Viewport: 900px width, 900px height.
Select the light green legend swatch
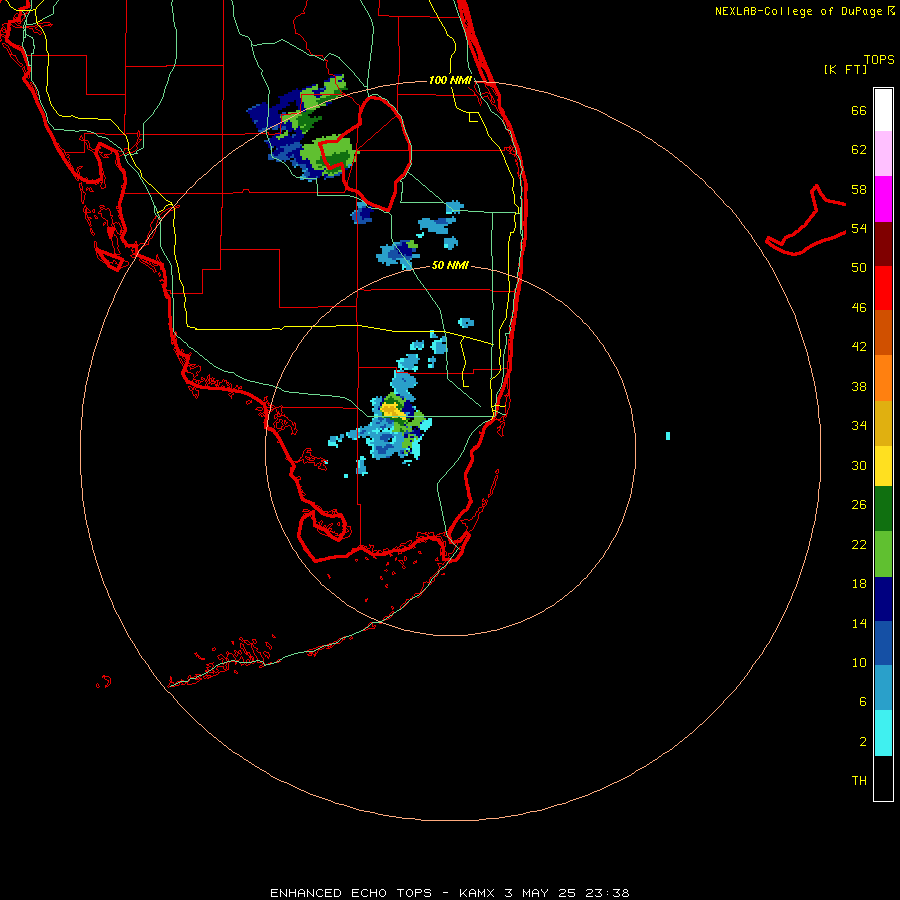click(x=883, y=554)
